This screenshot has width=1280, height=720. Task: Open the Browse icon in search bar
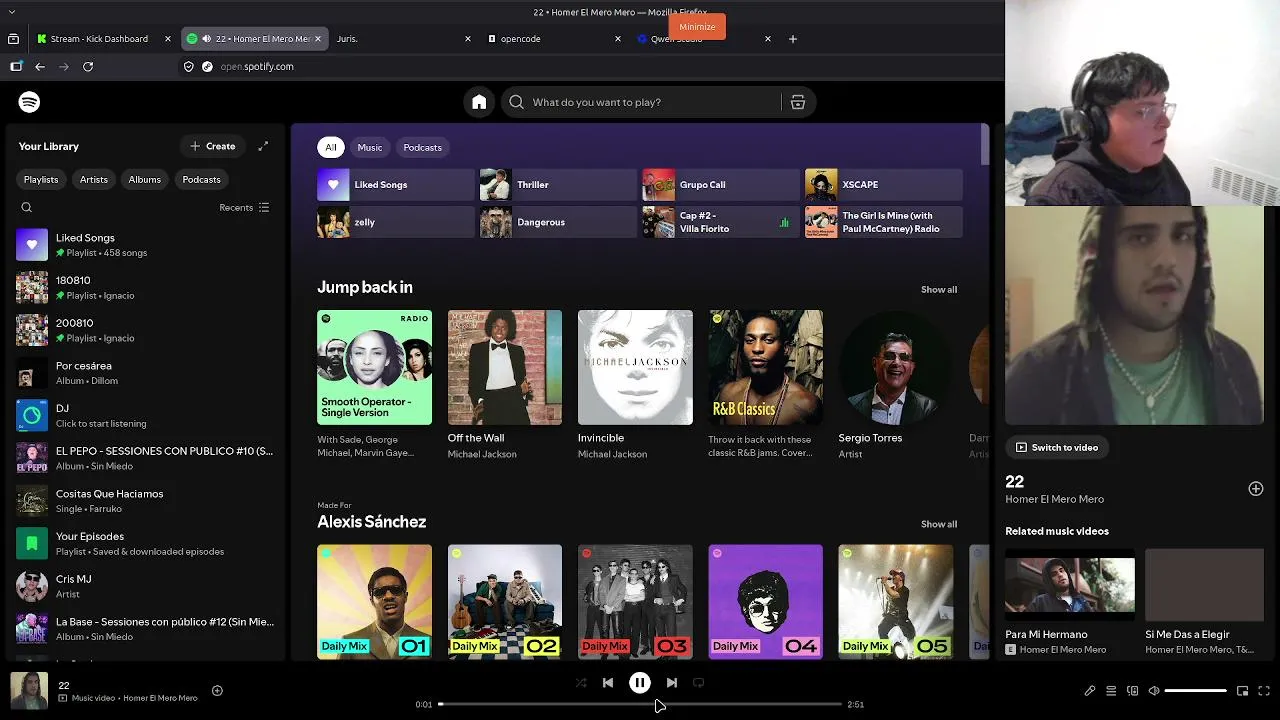click(798, 102)
